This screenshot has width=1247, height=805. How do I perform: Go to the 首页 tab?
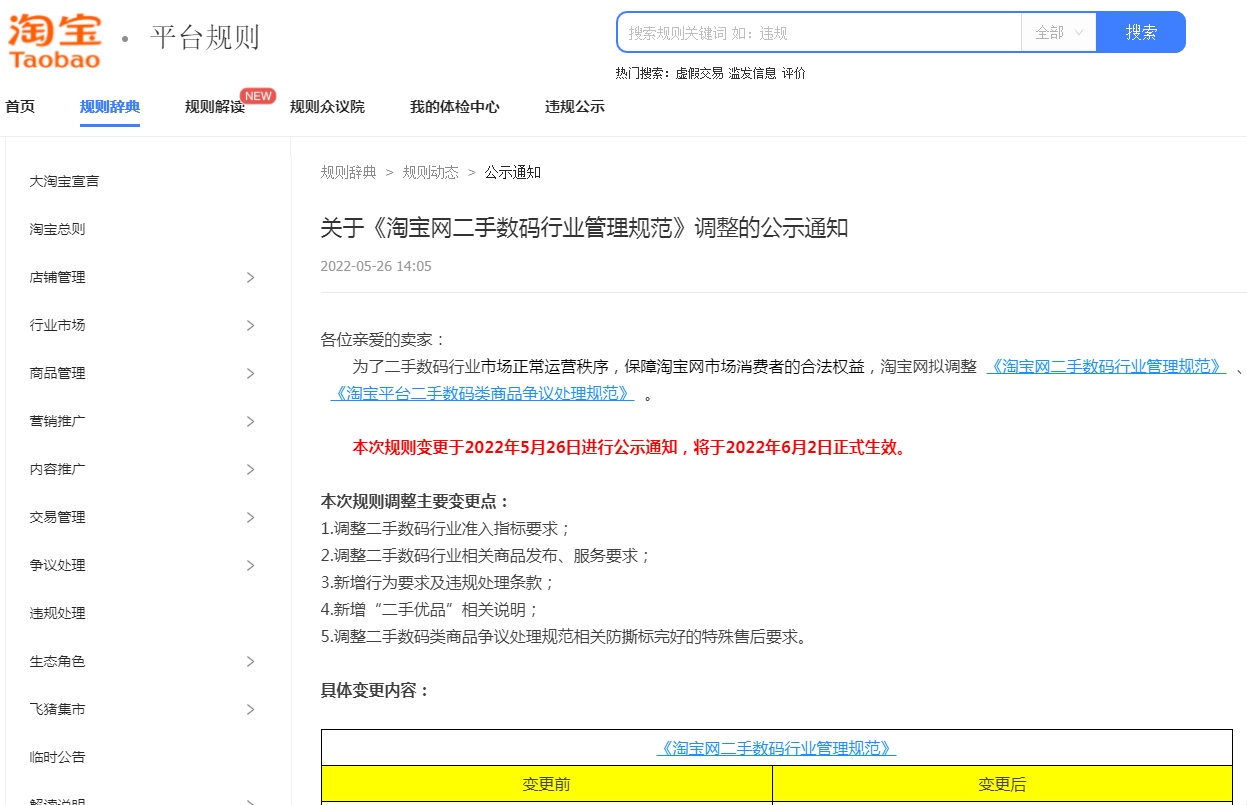point(20,107)
